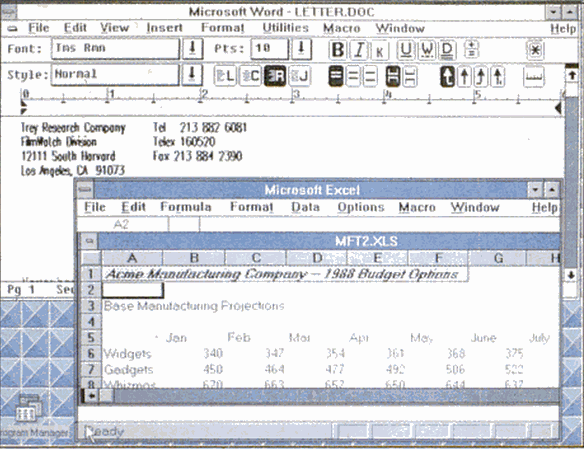Image resolution: width=584 pixels, height=449 pixels.
Task: Open Word's Insert menu
Action: click(164, 28)
